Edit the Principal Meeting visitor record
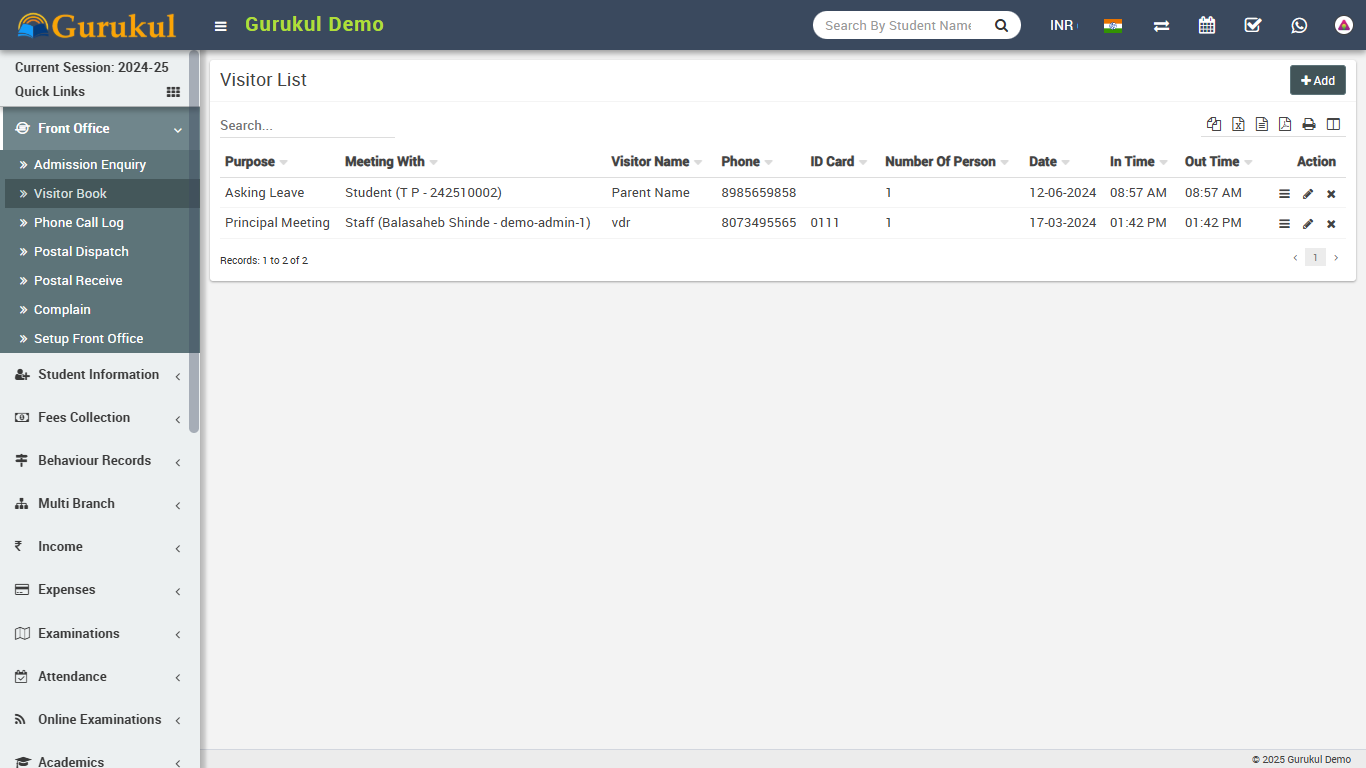This screenshot has height=768, width=1366. 1308,224
